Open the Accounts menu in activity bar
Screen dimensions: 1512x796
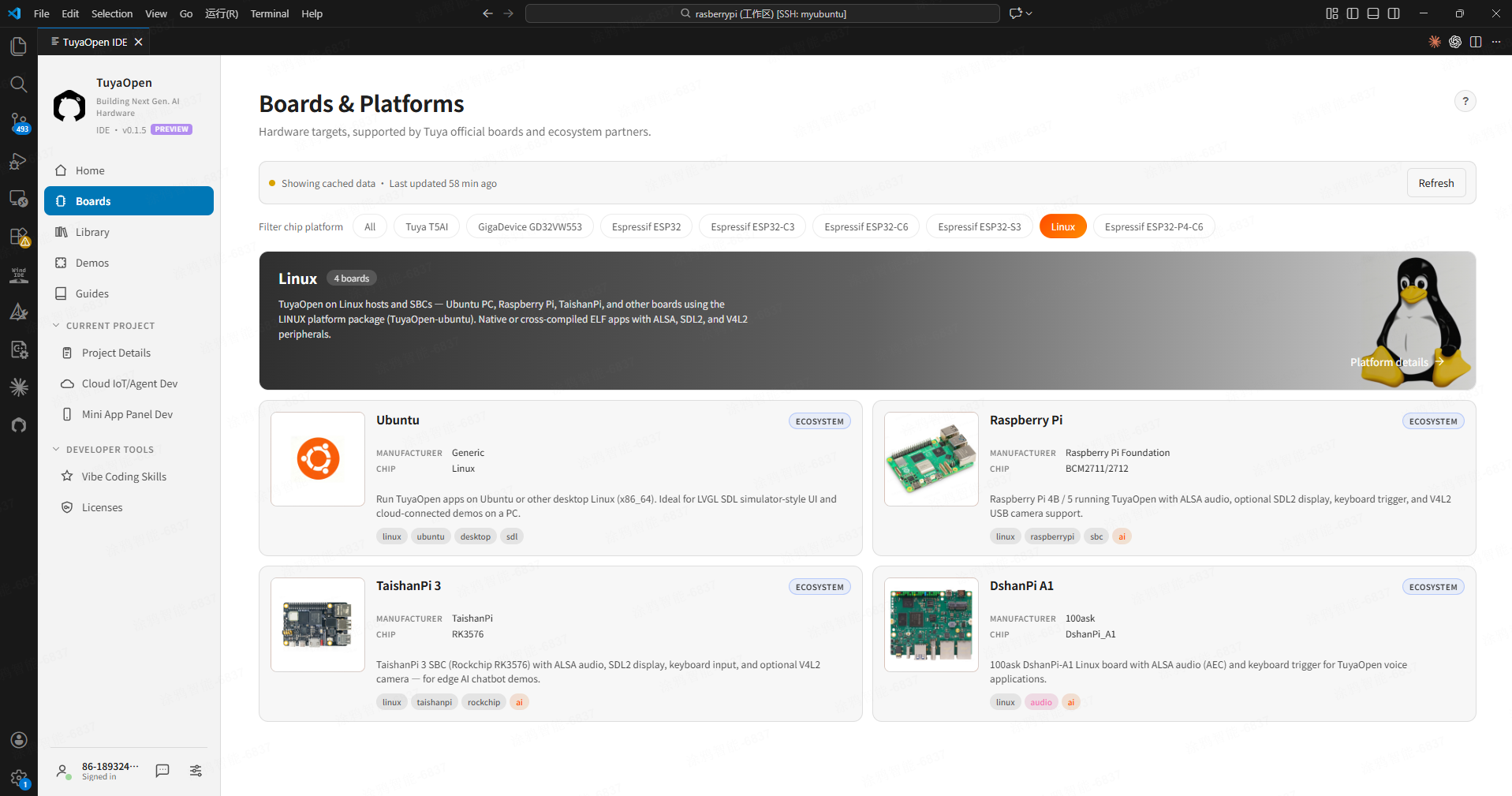(x=18, y=740)
